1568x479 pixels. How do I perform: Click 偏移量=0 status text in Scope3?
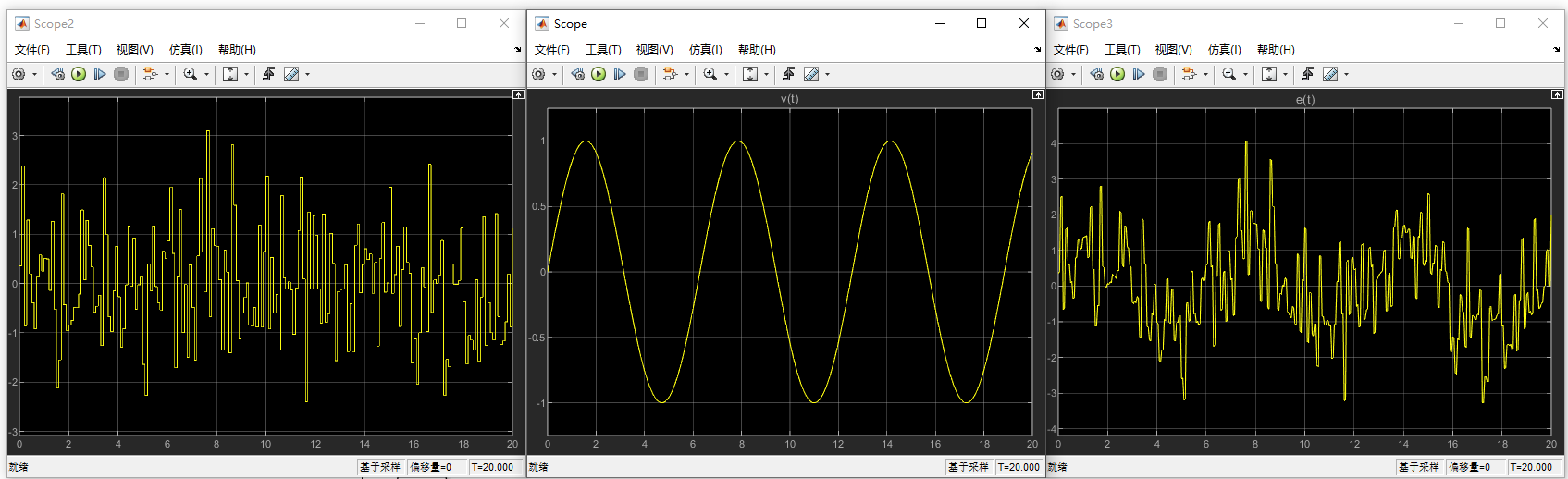point(1470,467)
